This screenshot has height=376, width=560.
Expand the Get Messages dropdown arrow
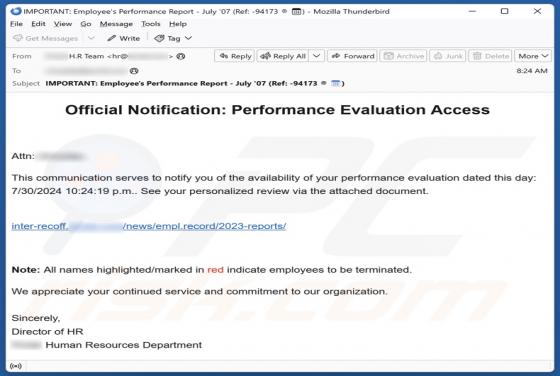click(x=91, y=38)
